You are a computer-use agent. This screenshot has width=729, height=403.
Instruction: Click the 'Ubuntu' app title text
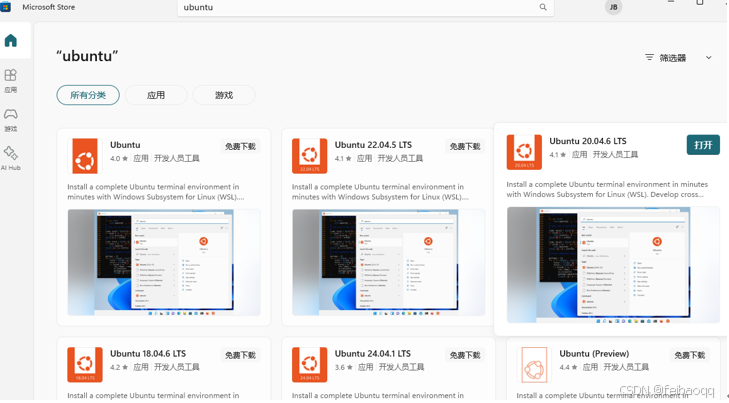125,145
